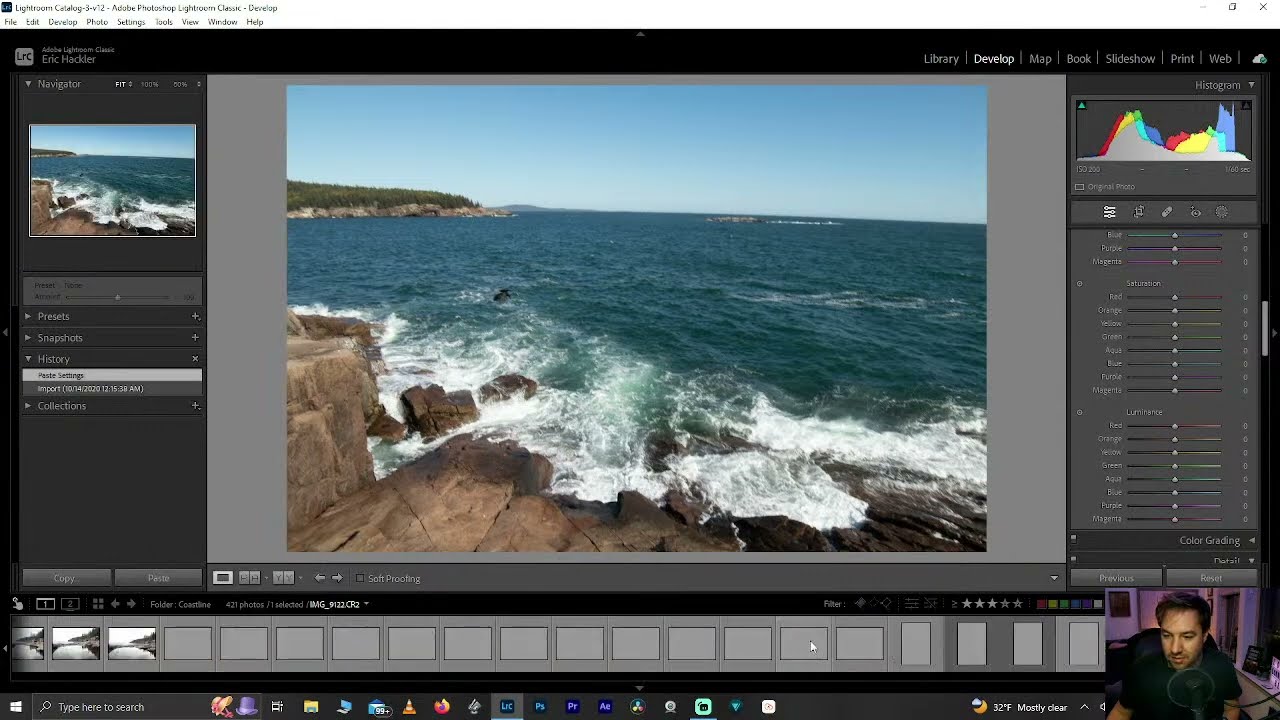Viewport: 1280px width, 720px height.
Task: Adjust the Saturation Red slider handle
Action: pos(1174,297)
